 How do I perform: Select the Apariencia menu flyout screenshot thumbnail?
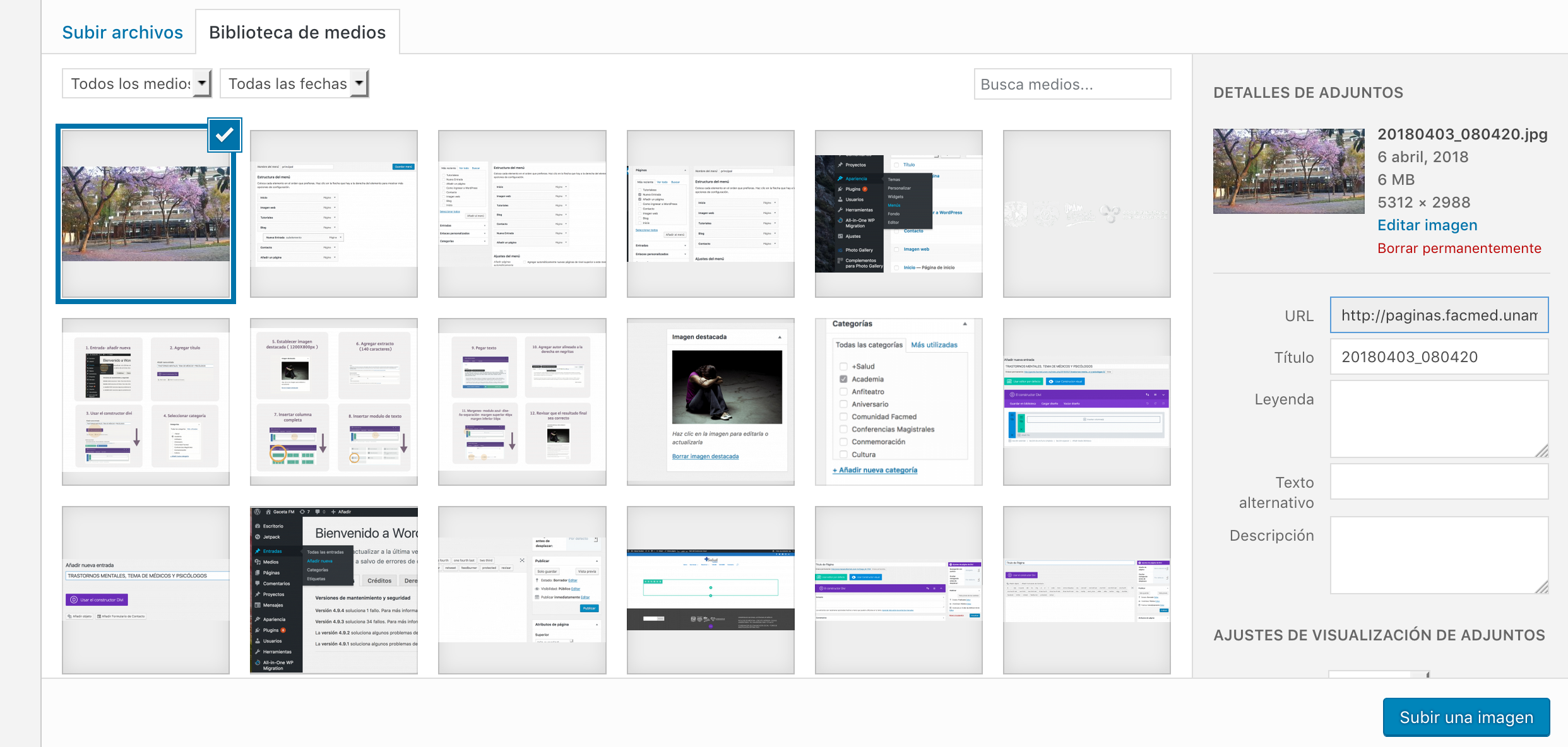(x=898, y=213)
